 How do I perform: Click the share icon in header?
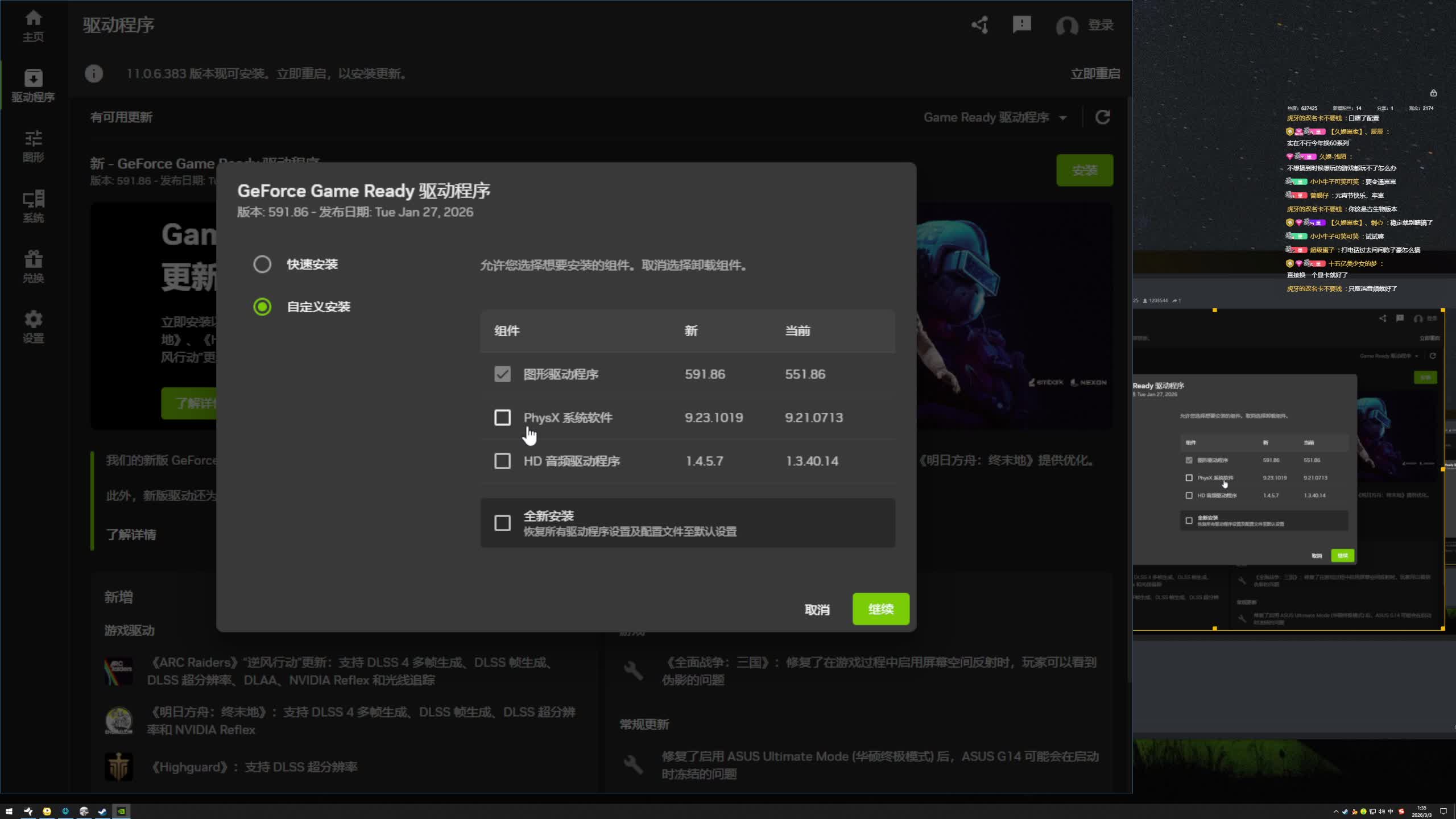[979, 25]
